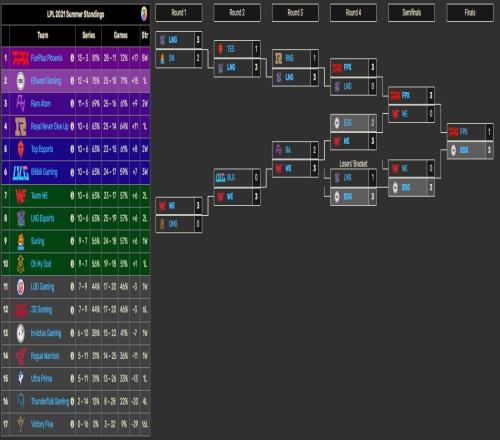The image size is (500, 440).
Task: Select the Round 3 bracket header
Action: (x=295, y=13)
